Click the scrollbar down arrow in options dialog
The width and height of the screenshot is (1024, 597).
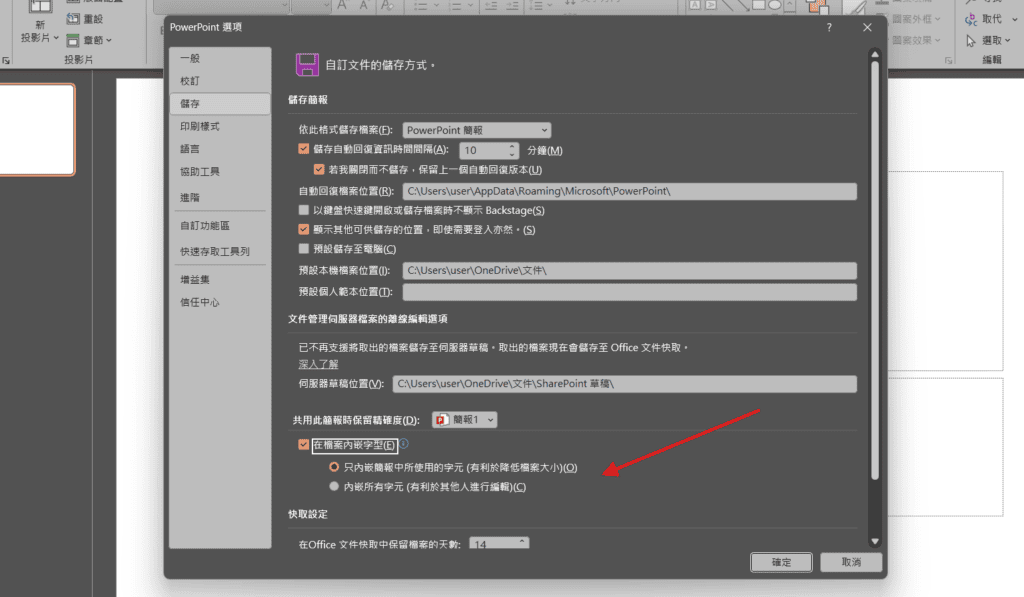click(x=874, y=541)
